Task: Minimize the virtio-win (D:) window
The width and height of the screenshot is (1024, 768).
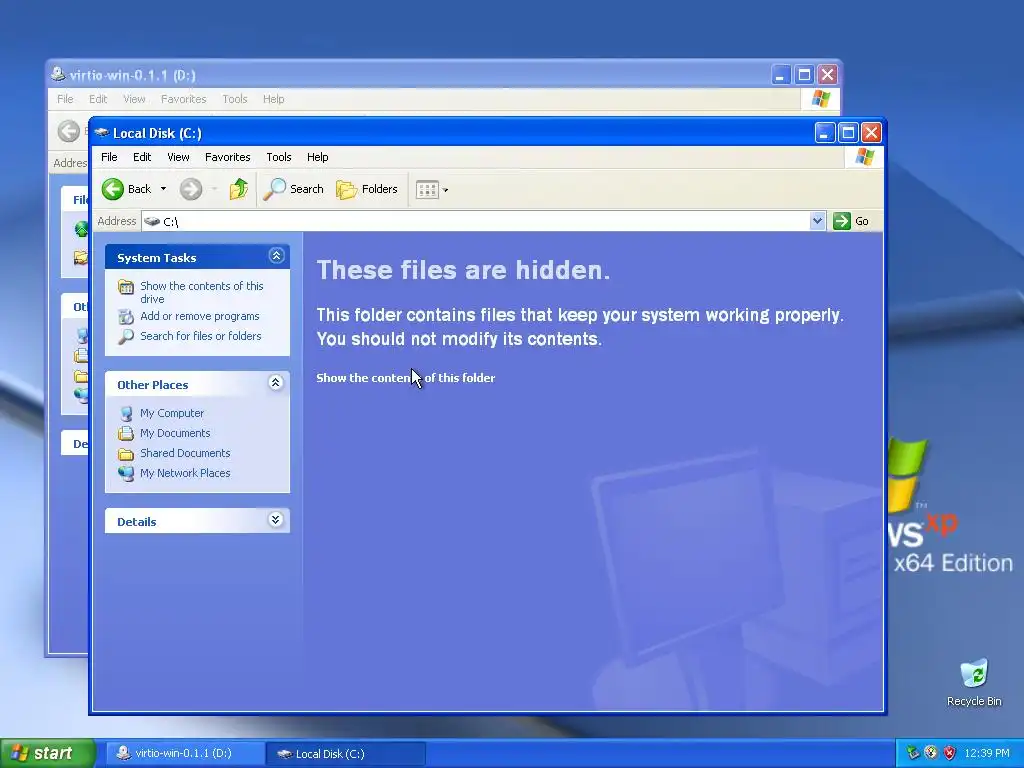Action: click(x=780, y=75)
